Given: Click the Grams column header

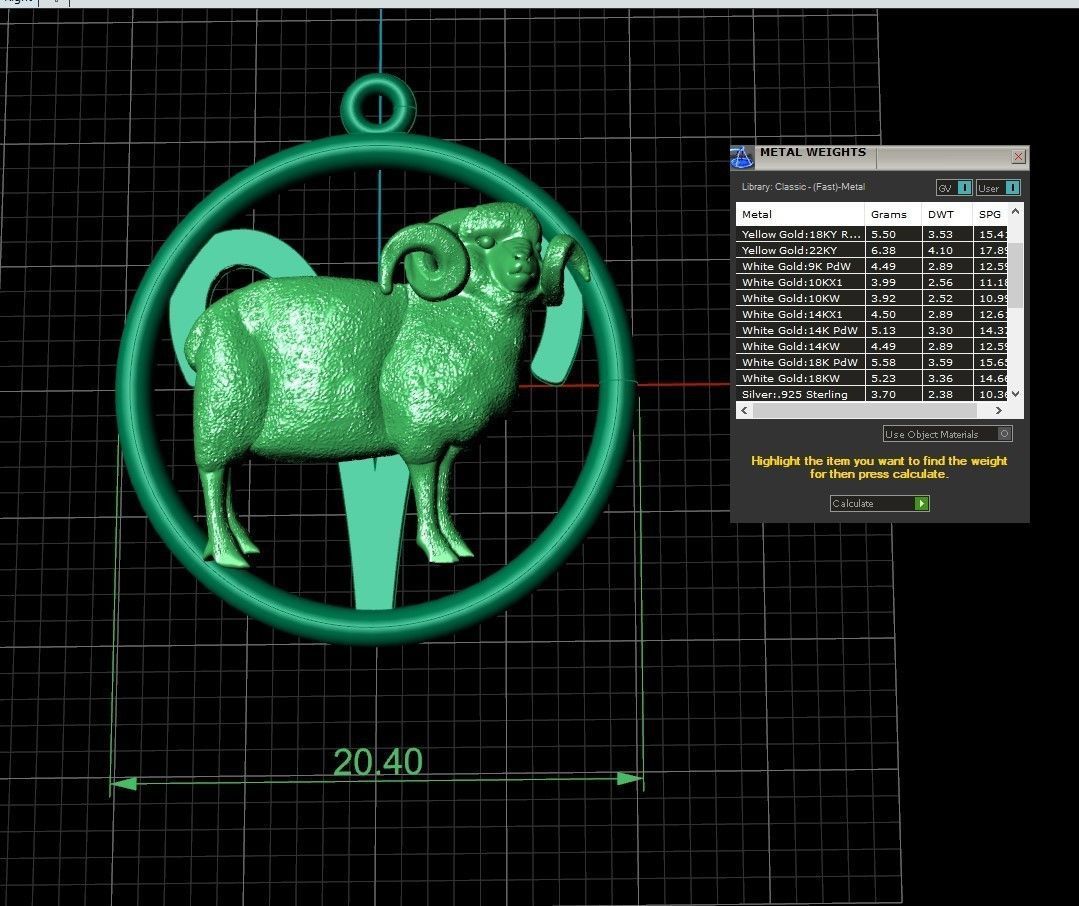Looking at the screenshot, I should pos(893,214).
